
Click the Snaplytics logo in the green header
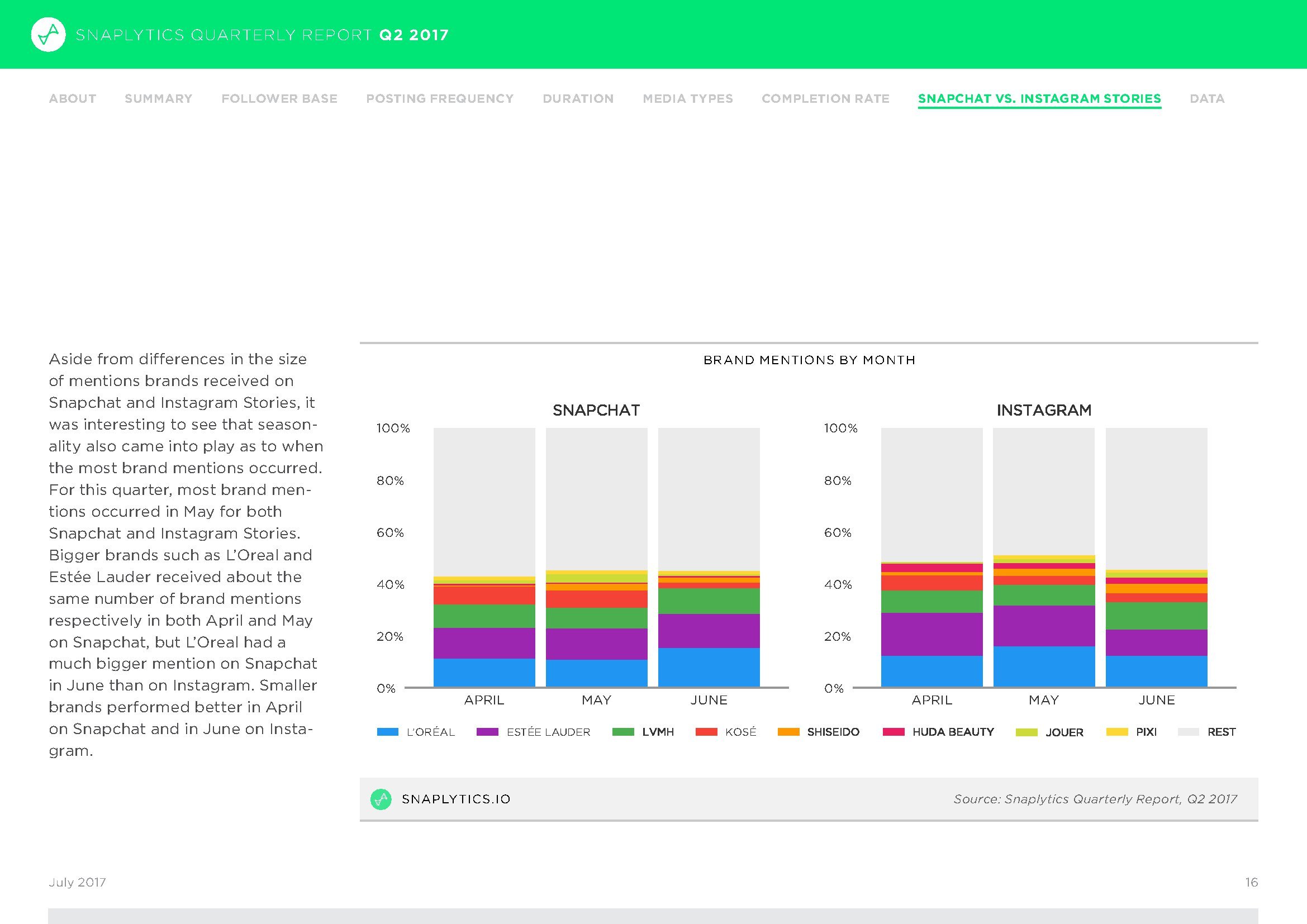coord(49,35)
